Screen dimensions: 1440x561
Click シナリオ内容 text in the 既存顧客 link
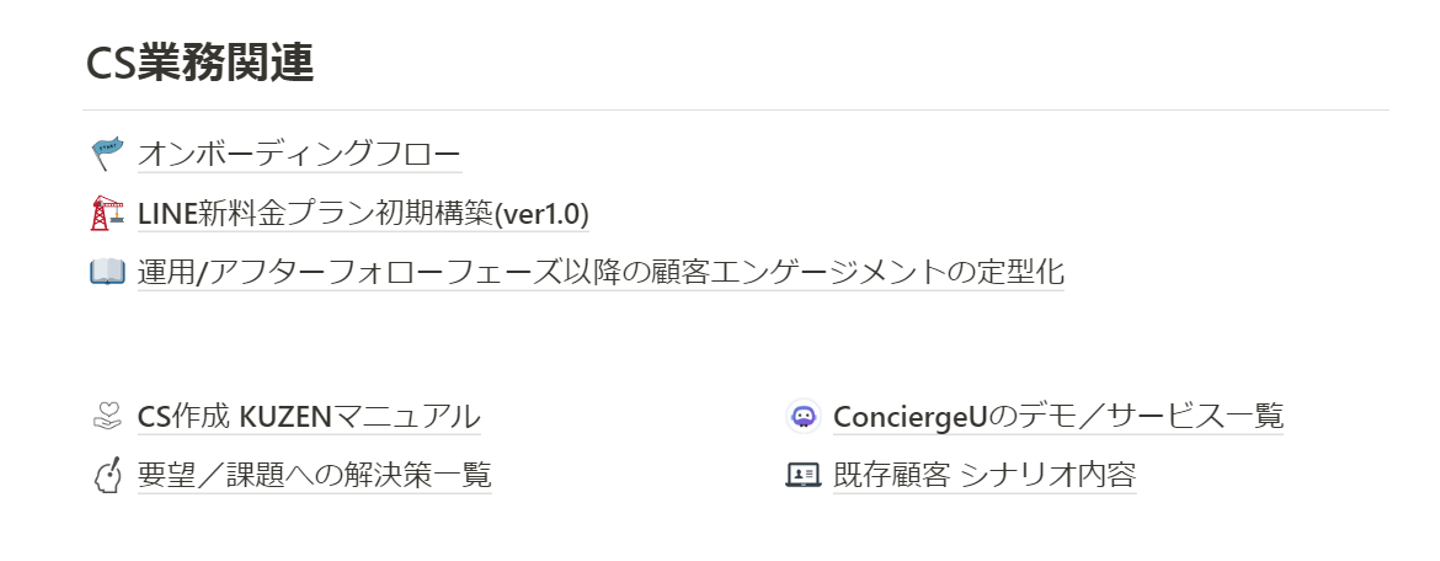(x=1048, y=475)
